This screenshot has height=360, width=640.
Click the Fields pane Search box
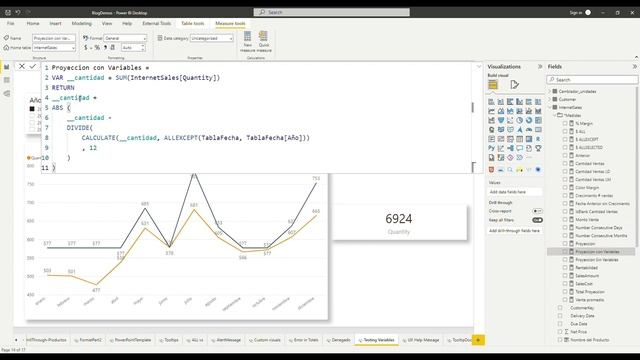pyautogui.click(x=592, y=80)
